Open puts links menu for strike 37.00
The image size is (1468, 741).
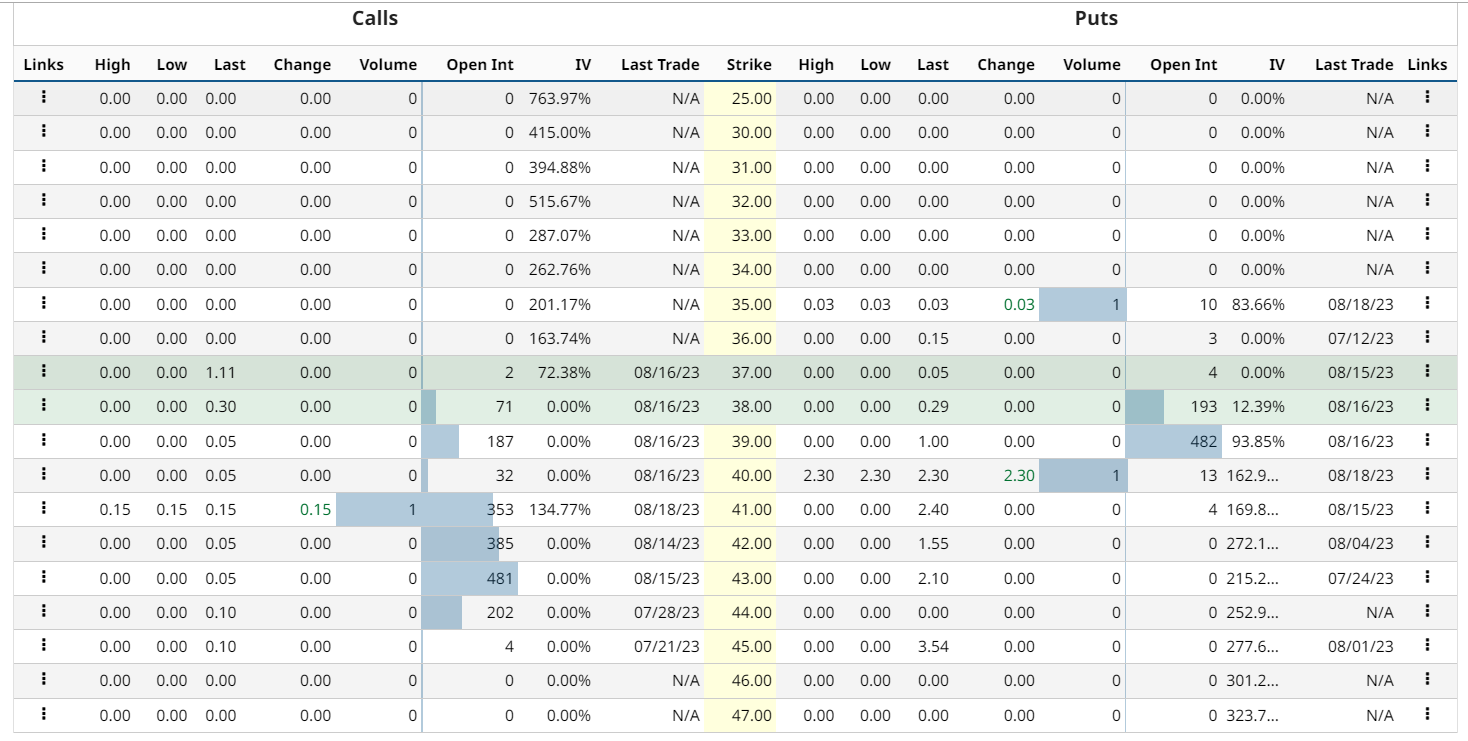(x=1427, y=371)
